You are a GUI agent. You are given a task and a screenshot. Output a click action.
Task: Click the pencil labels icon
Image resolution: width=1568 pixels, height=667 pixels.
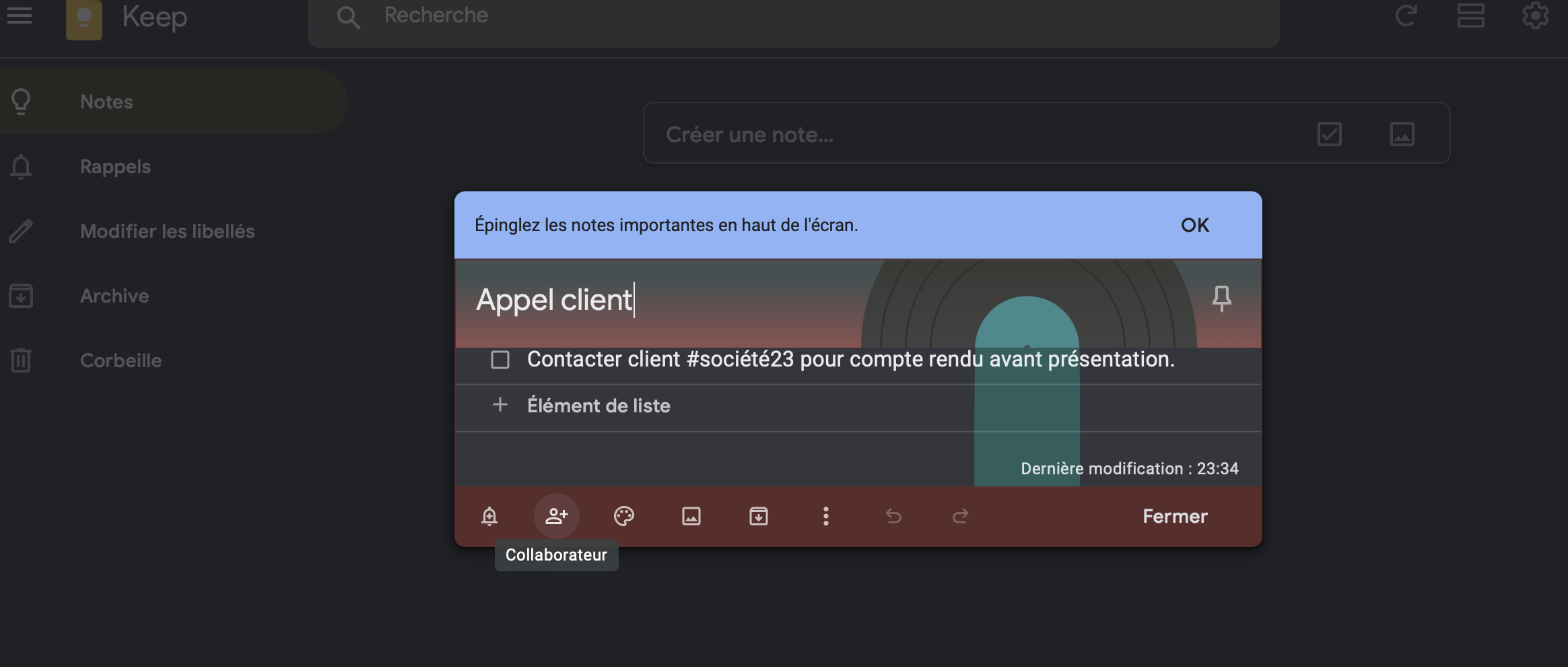click(21, 231)
